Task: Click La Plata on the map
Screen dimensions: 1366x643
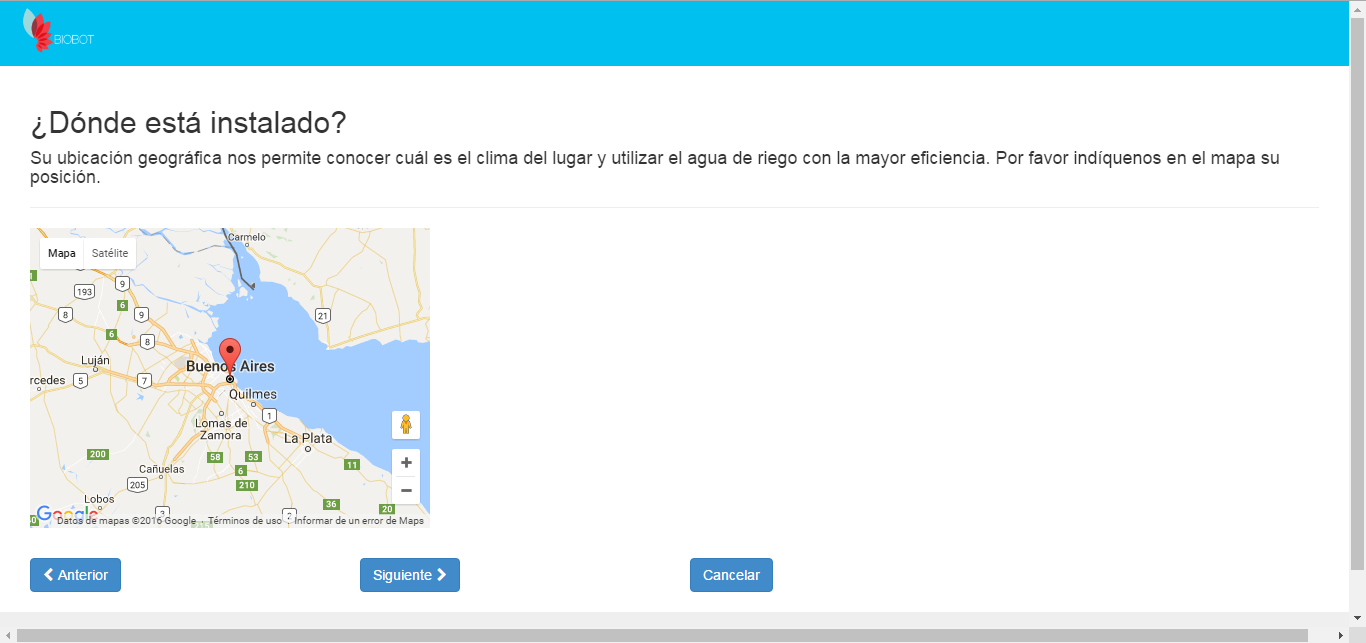Action: [308, 438]
